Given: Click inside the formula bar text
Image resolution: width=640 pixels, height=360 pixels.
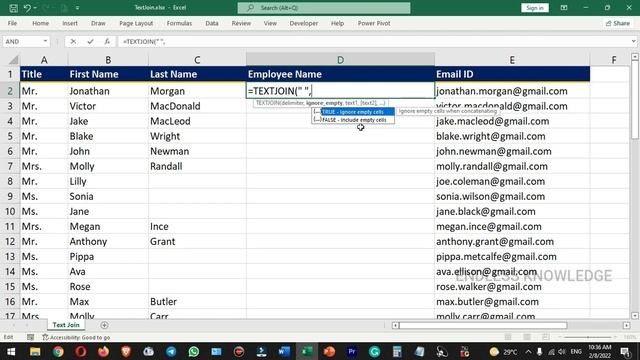Looking at the screenshot, I should [x=144, y=42].
